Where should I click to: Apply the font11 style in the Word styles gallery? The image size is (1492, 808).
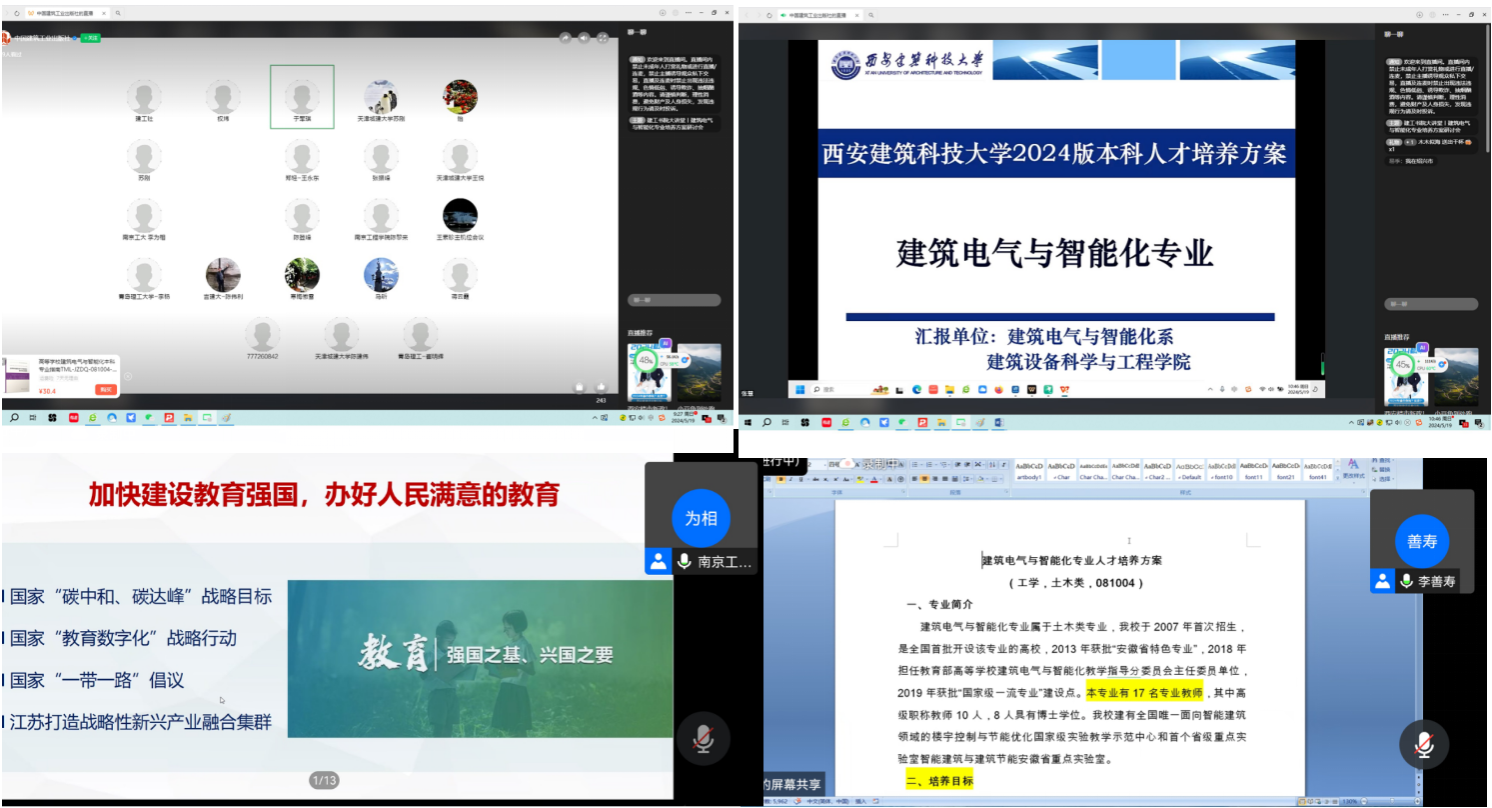(1254, 470)
